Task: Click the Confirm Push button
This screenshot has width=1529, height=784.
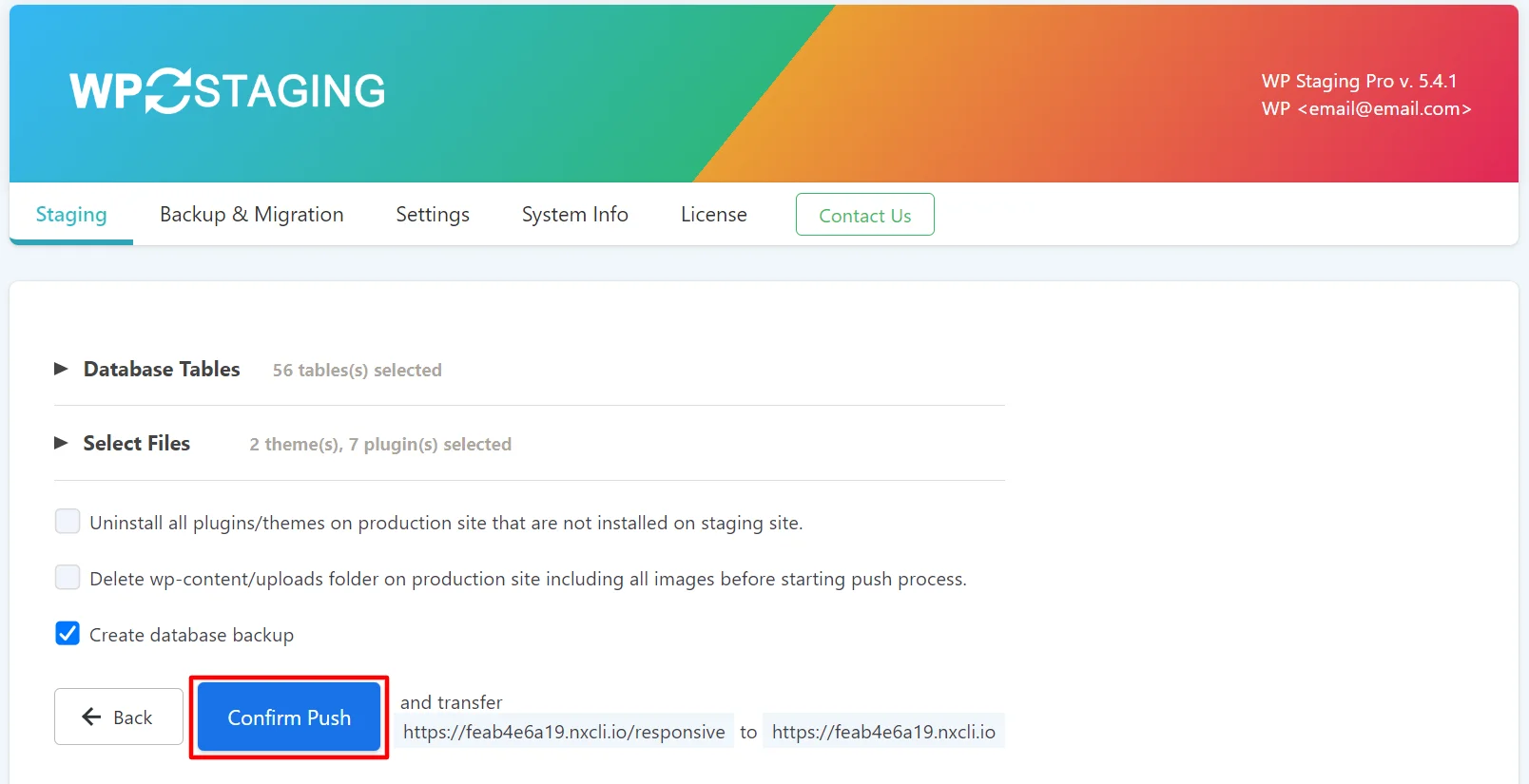Action: [x=289, y=717]
